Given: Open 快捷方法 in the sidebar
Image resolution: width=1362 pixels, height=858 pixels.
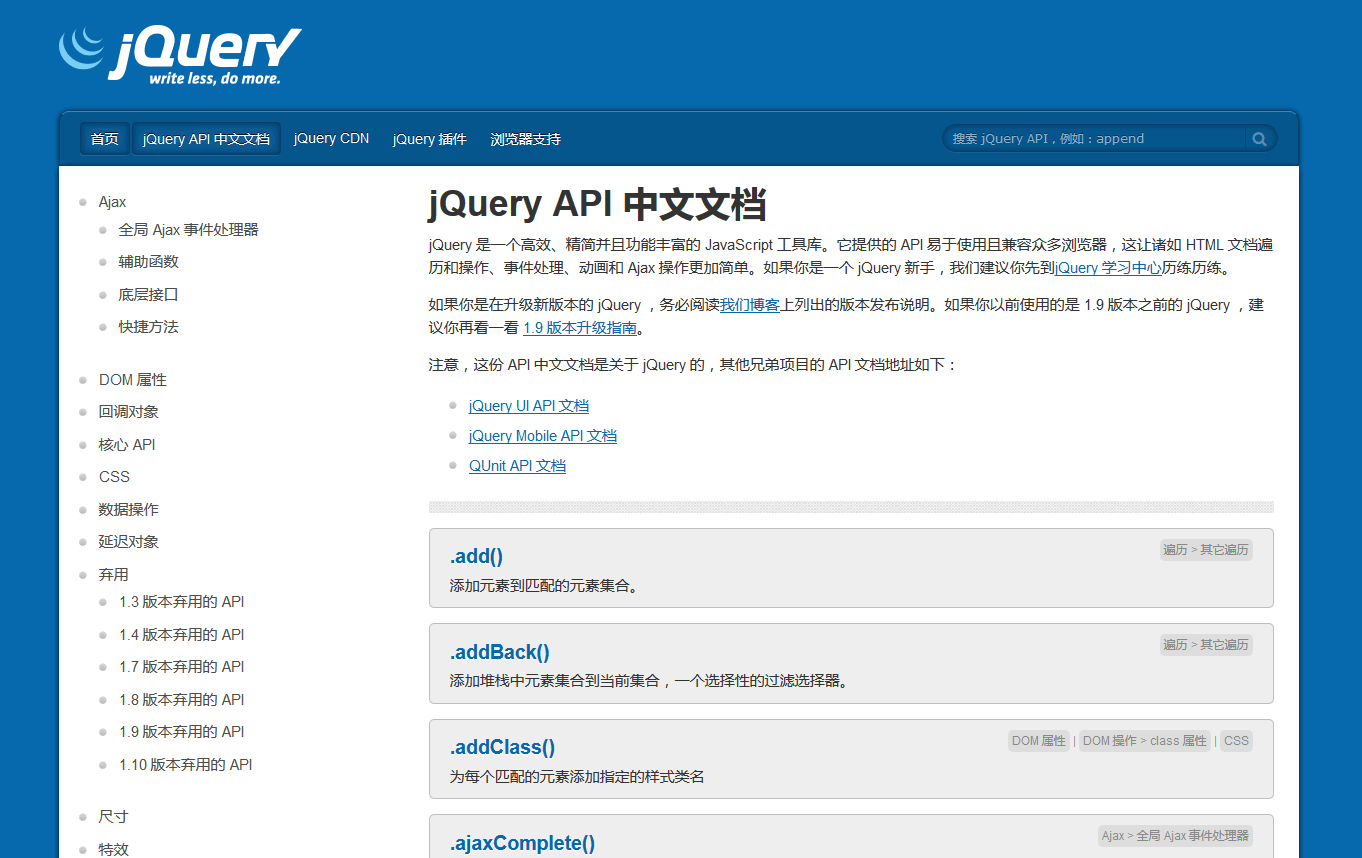Looking at the screenshot, I should (148, 327).
